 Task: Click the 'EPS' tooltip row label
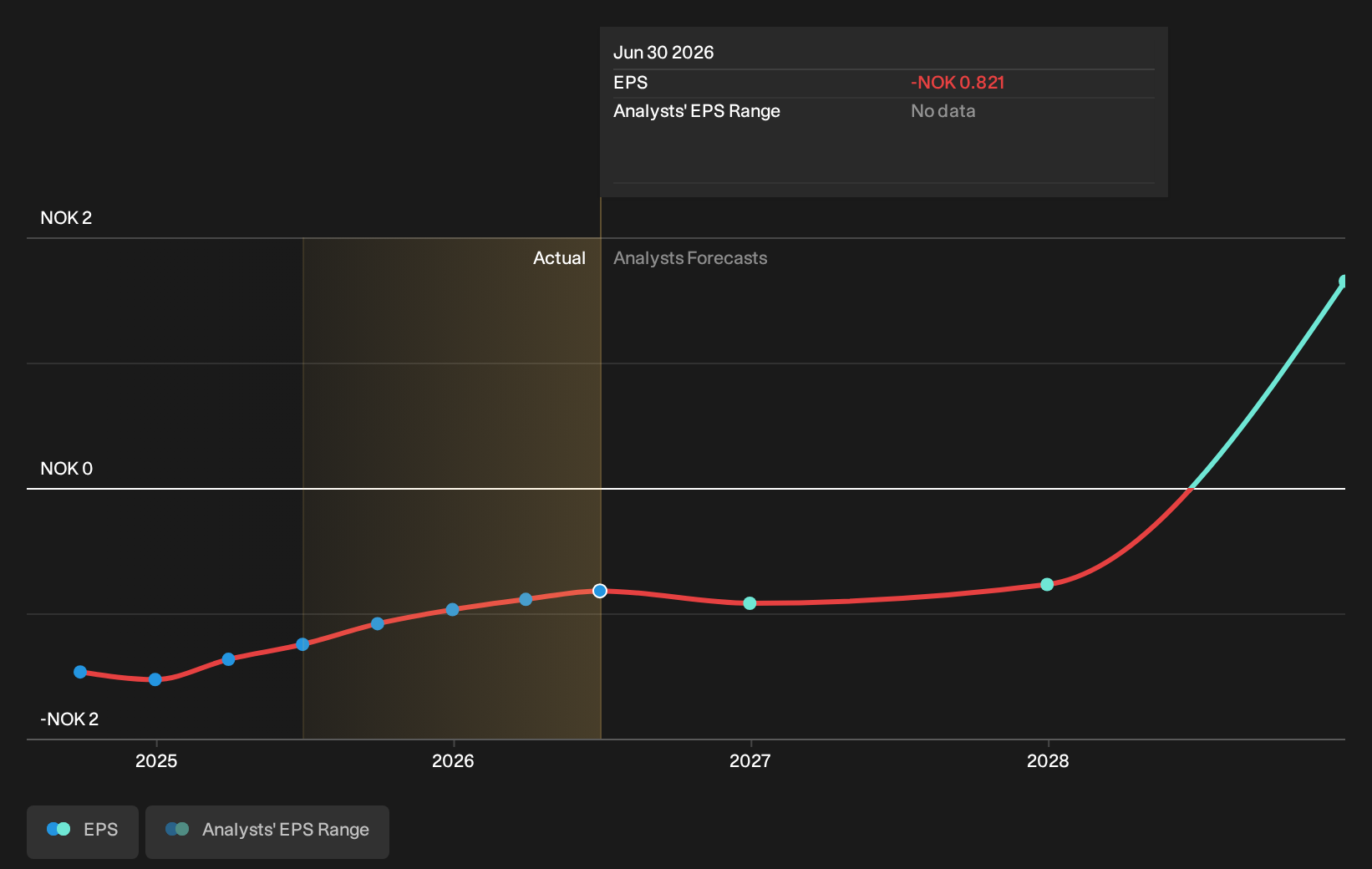pyautogui.click(x=631, y=83)
